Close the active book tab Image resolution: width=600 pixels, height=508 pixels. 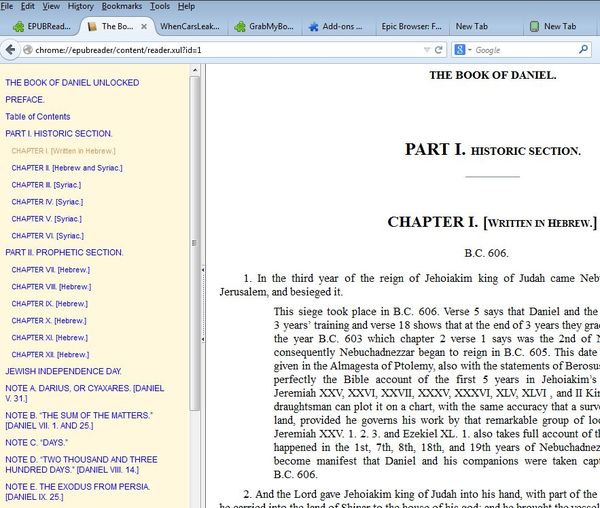(143, 26)
